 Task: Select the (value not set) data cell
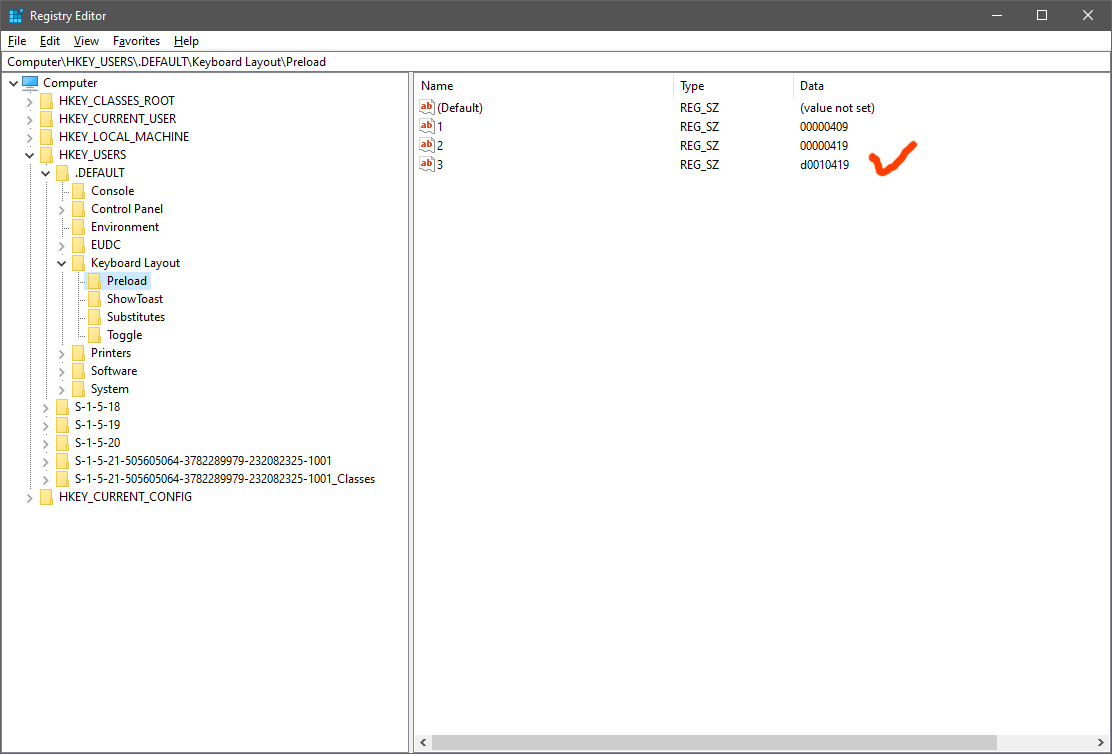click(x=837, y=108)
